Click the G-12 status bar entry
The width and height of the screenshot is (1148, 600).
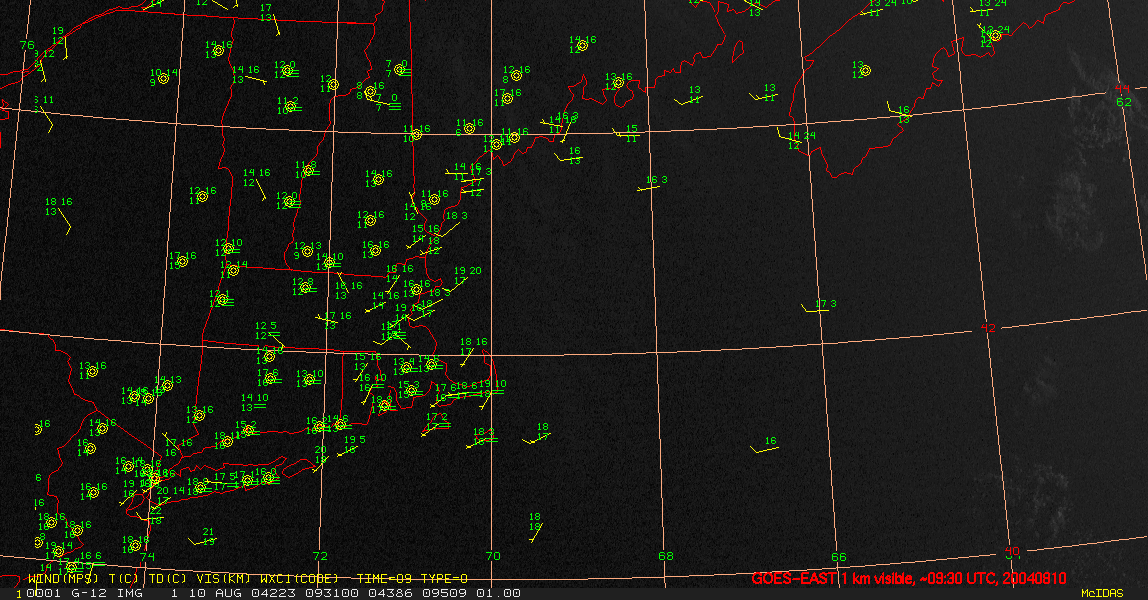[x=89, y=593]
